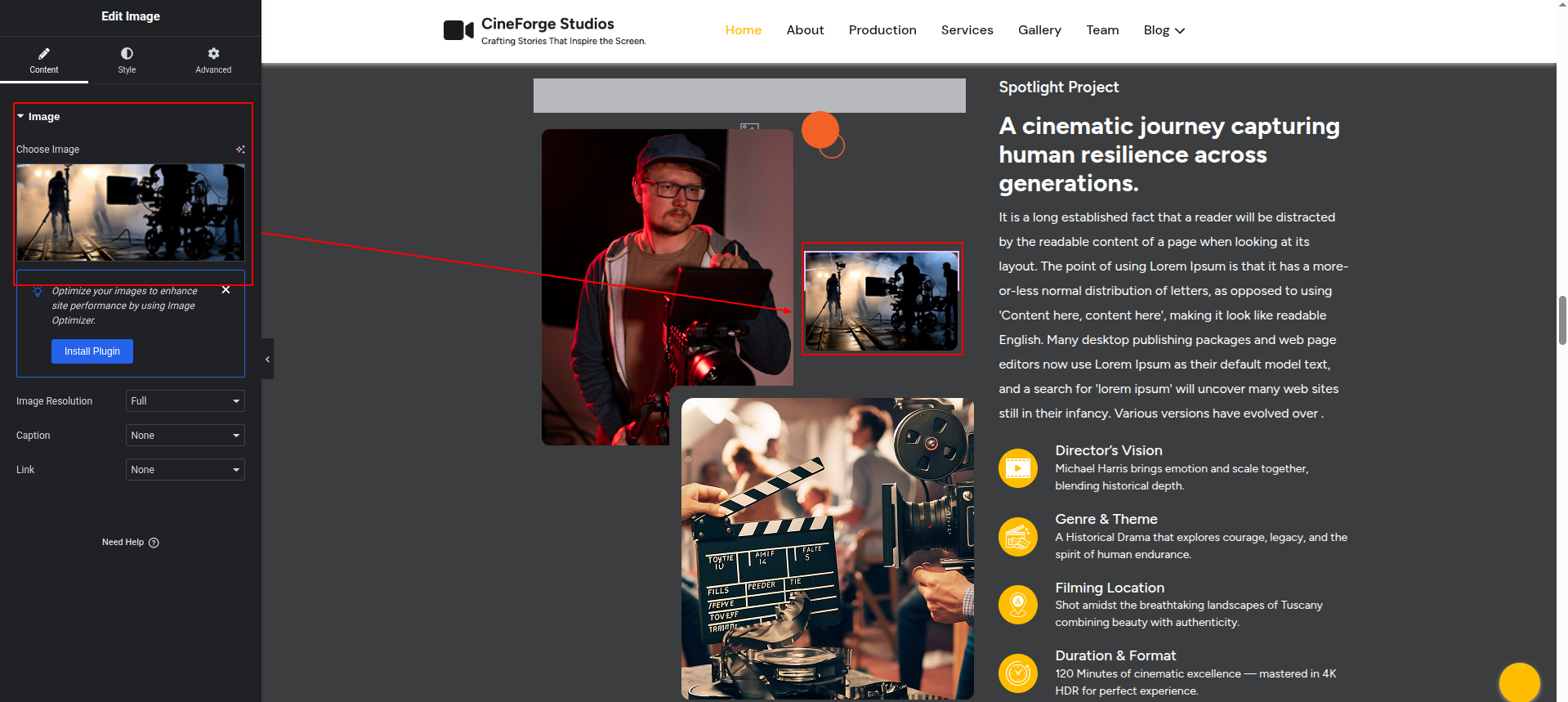Screen dimensions: 1568x702
Task: Go to the Gallery menu item
Action: click(1039, 30)
